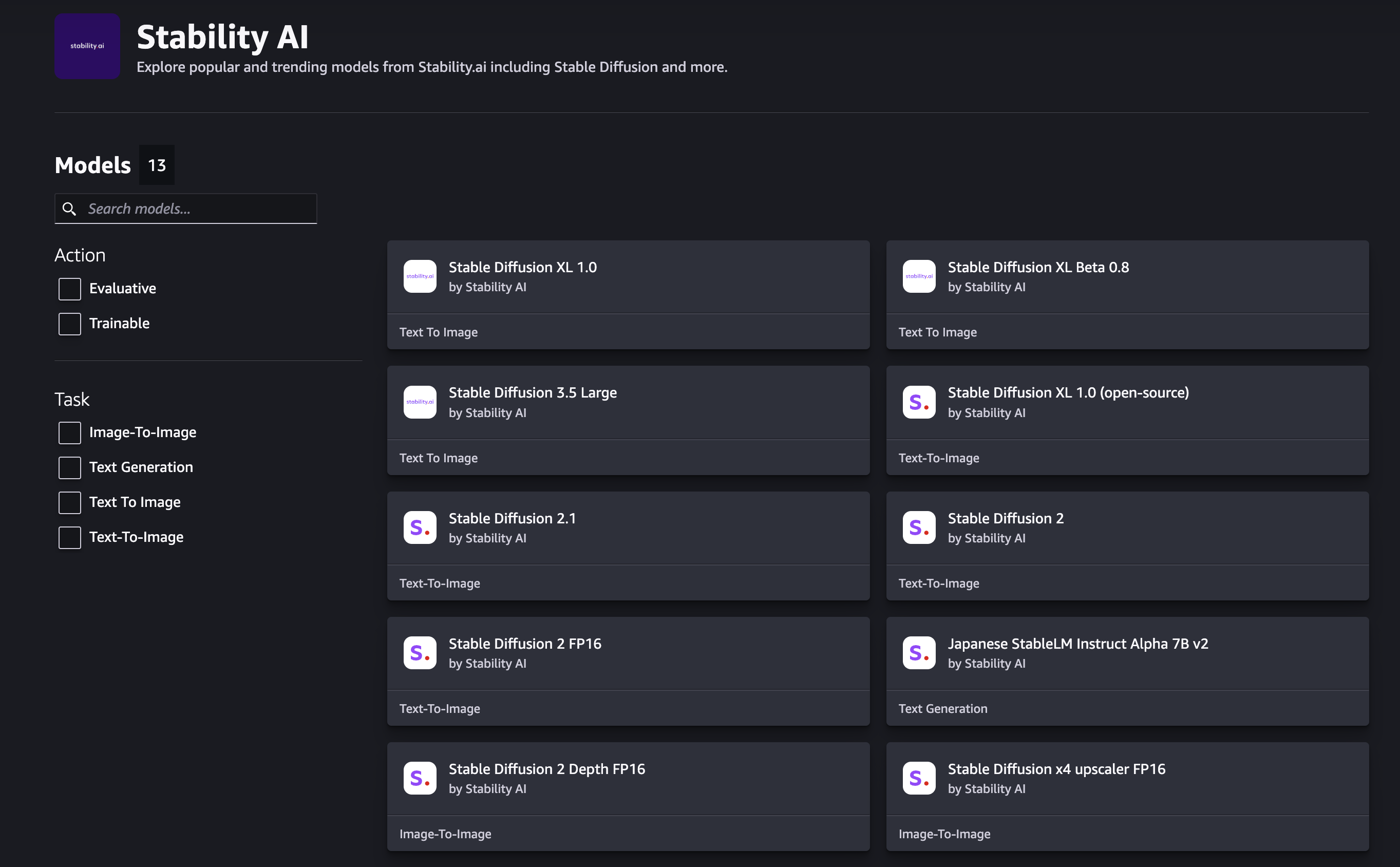This screenshot has height=867, width=1400.
Task: Click the Stable Diffusion 2.1 icon
Action: (x=419, y=527)
